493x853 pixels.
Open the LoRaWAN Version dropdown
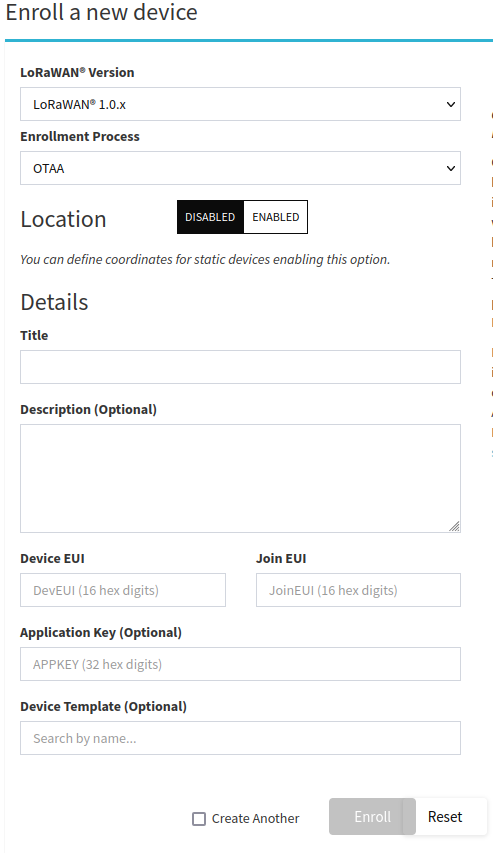point(240,104)
